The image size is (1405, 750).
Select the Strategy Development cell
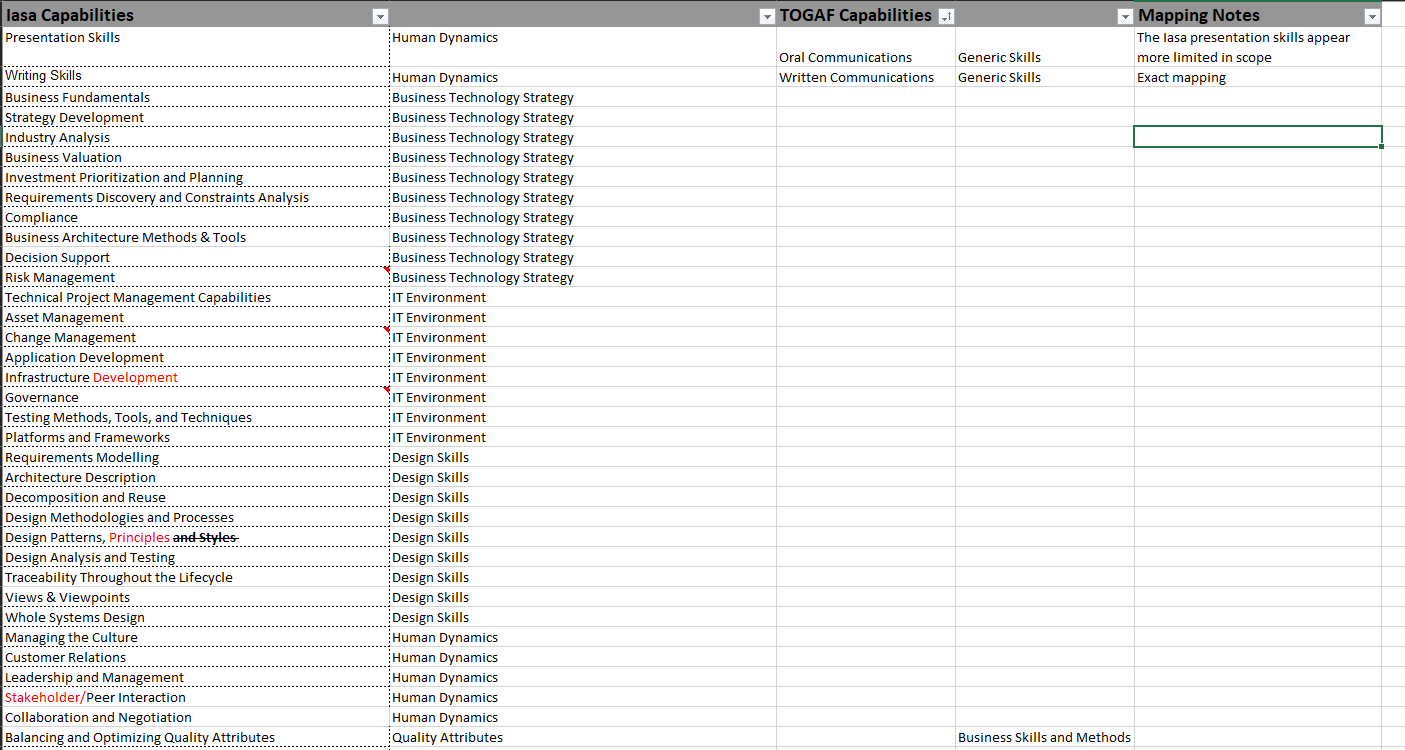click(195, 117)
